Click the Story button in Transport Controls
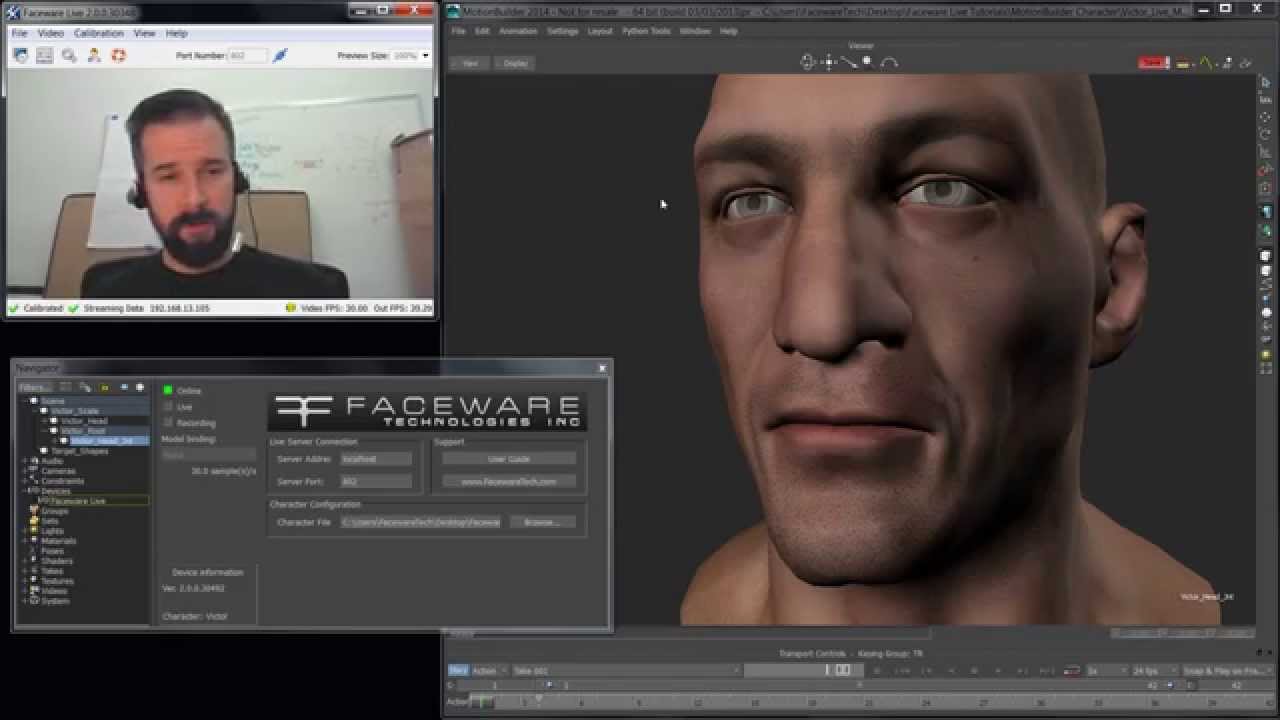Screen dimensions: 1280x720 (458, 670)
